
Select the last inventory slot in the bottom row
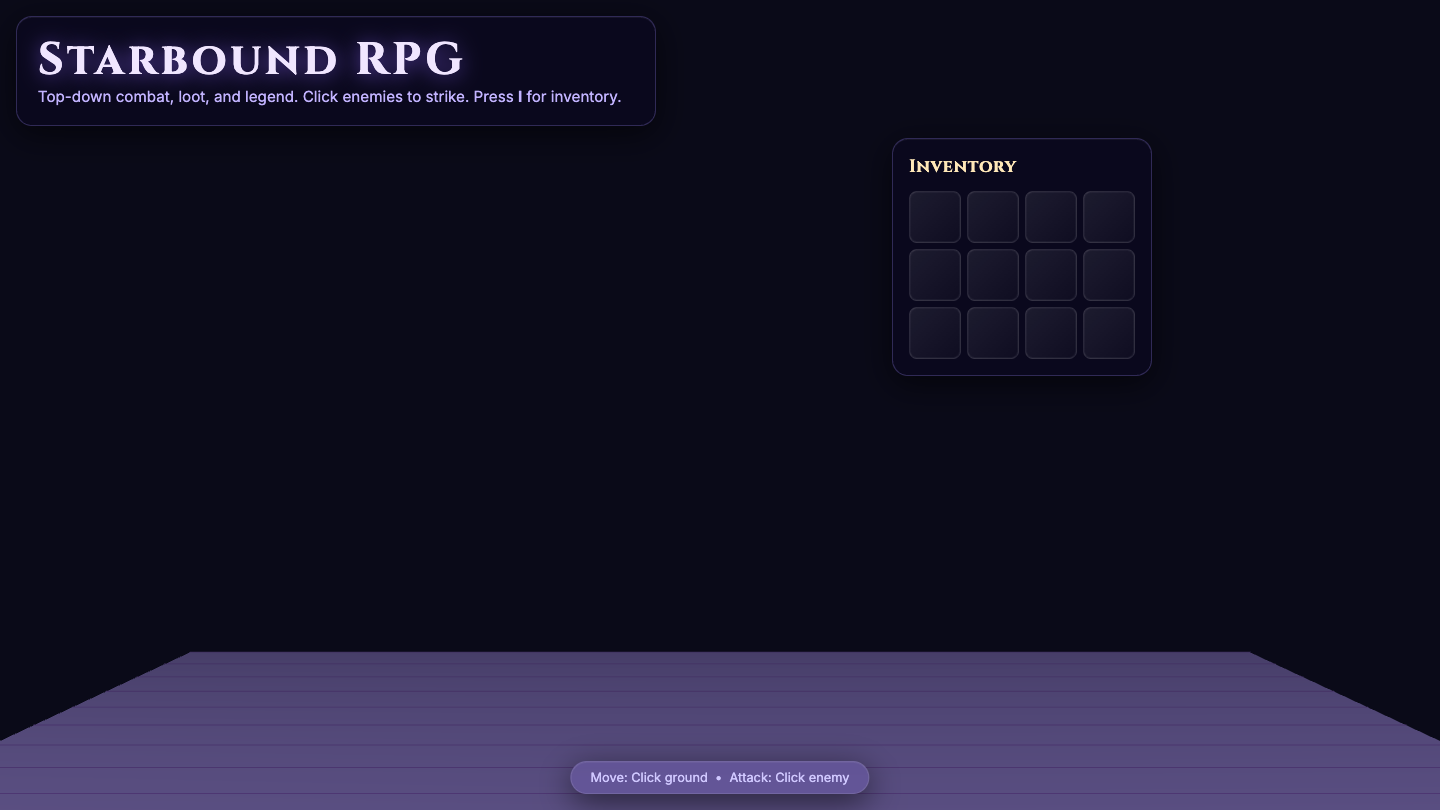tap(1109, 333)
